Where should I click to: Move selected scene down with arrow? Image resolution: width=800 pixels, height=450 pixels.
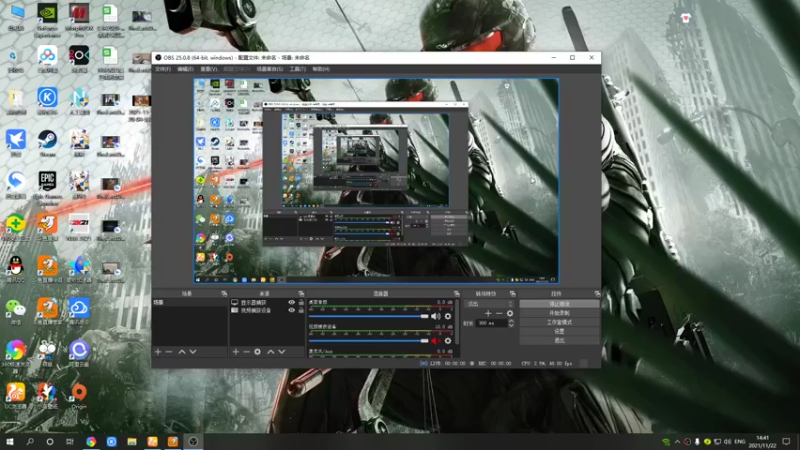[x=193, y=352]
